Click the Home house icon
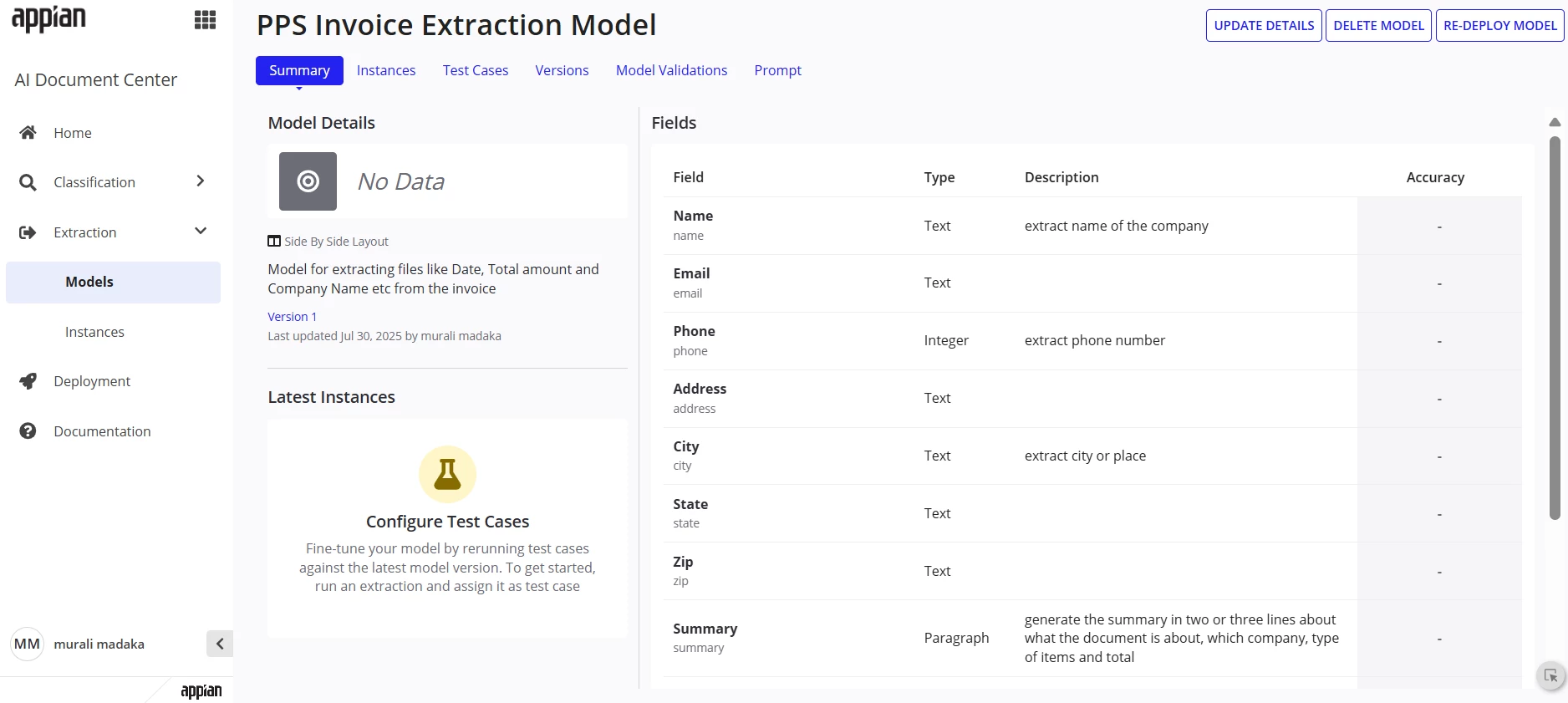Viewport: 1568px width, 703px height. [28, 133]
